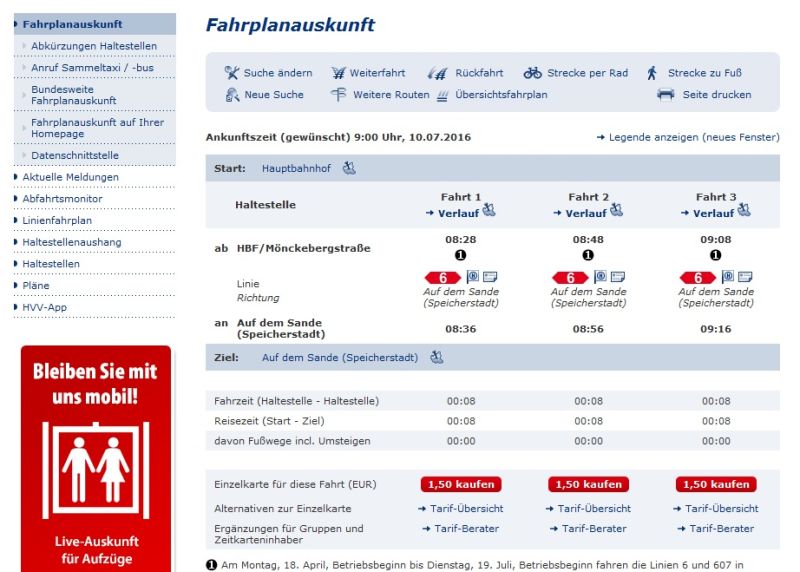Click the walking figure icon for Strecke zu Fuß
The height and width of the screenshot is (572, 800).
pos(652,73)
